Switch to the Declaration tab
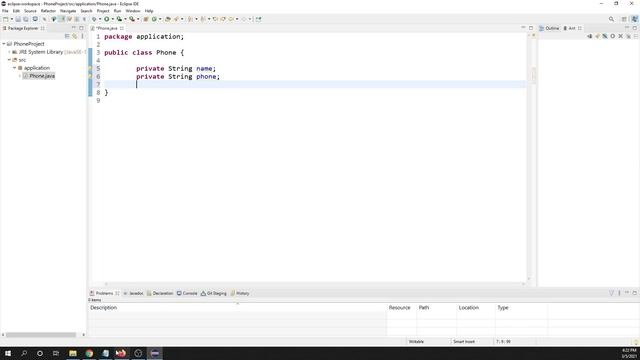 click(x=160, y=293)
